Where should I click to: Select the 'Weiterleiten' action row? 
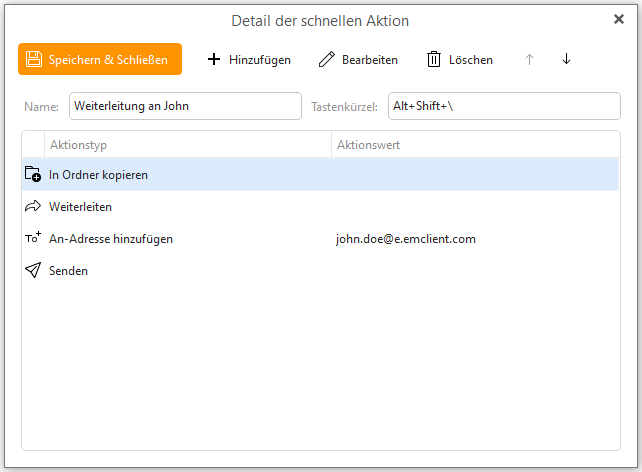[x=320, y=206]
